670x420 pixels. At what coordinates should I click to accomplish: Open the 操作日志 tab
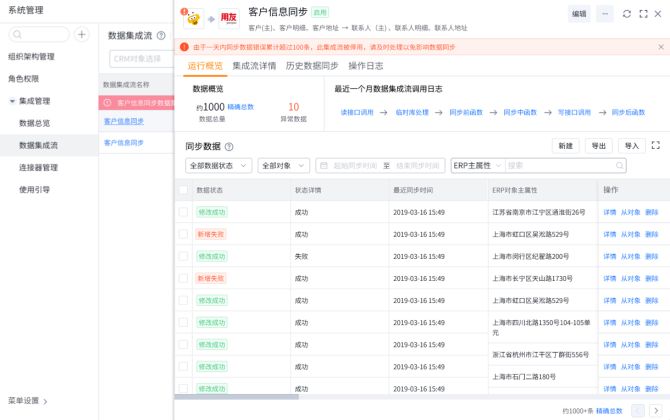click(365, 66)
